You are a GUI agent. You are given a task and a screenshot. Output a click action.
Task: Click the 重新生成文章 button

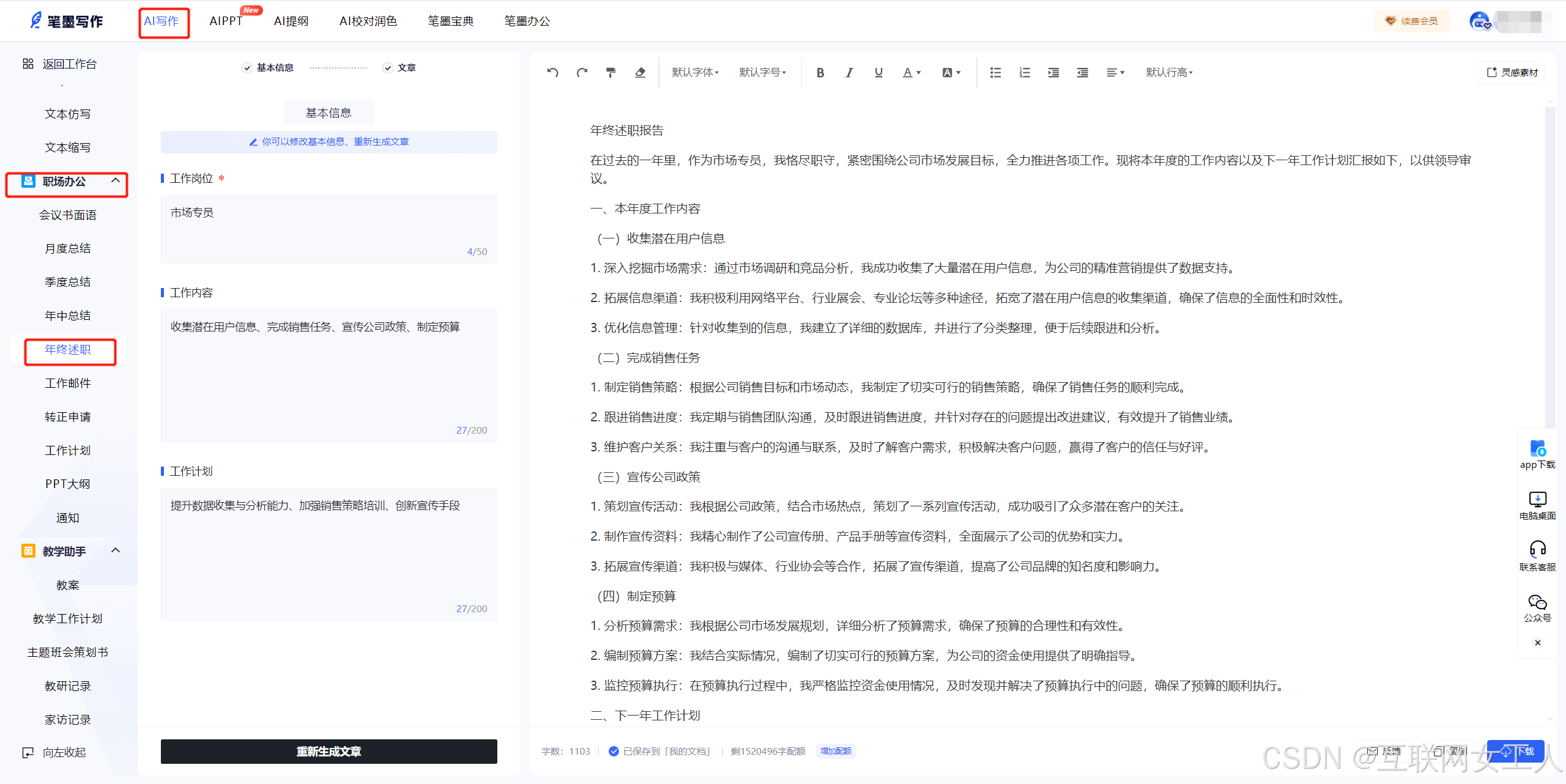[x=328, y=751]
